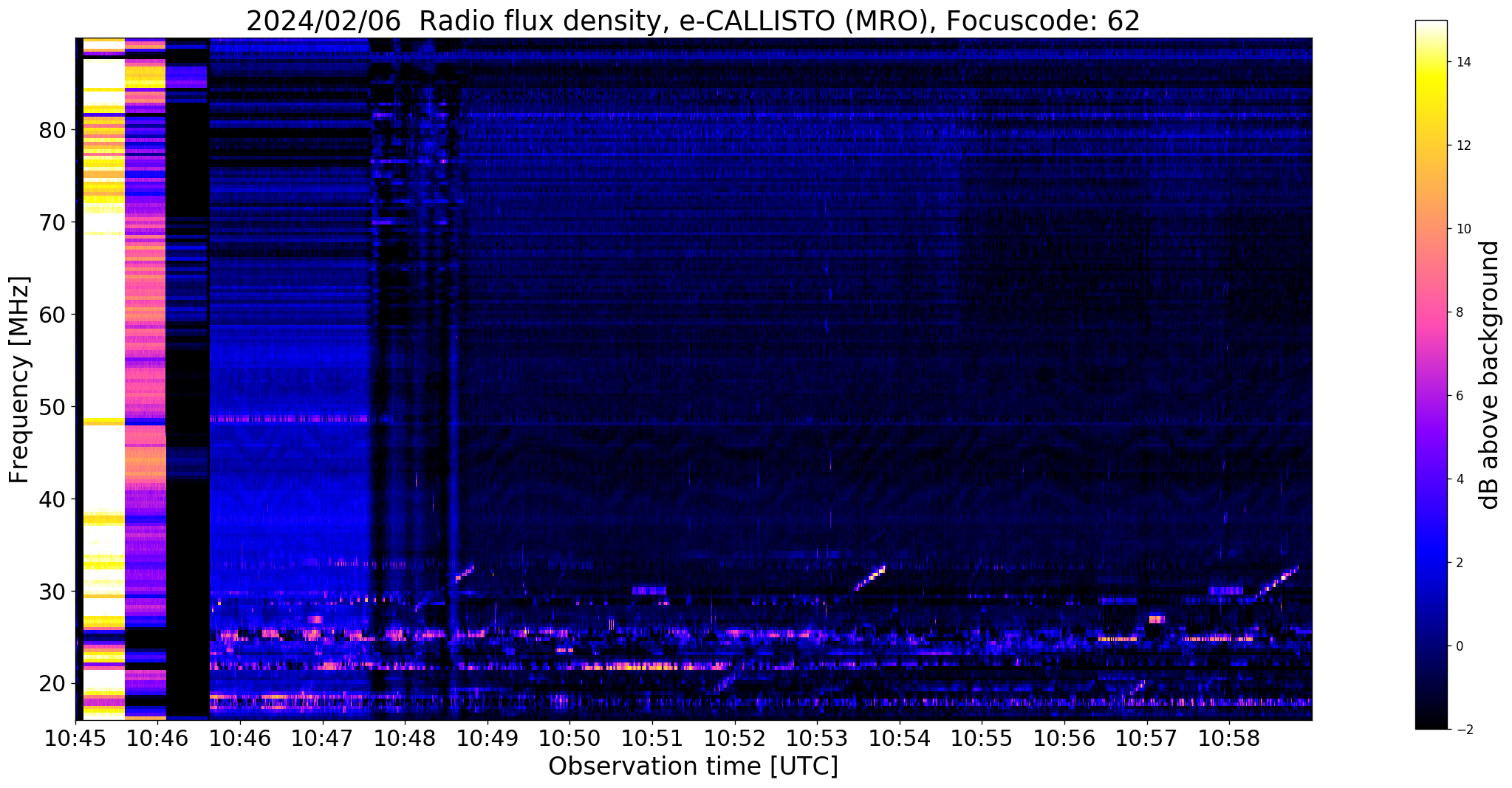Click the 'Observation time [UTC]' axis label
The image size is (1512, 788).
[x=693, y=767]
